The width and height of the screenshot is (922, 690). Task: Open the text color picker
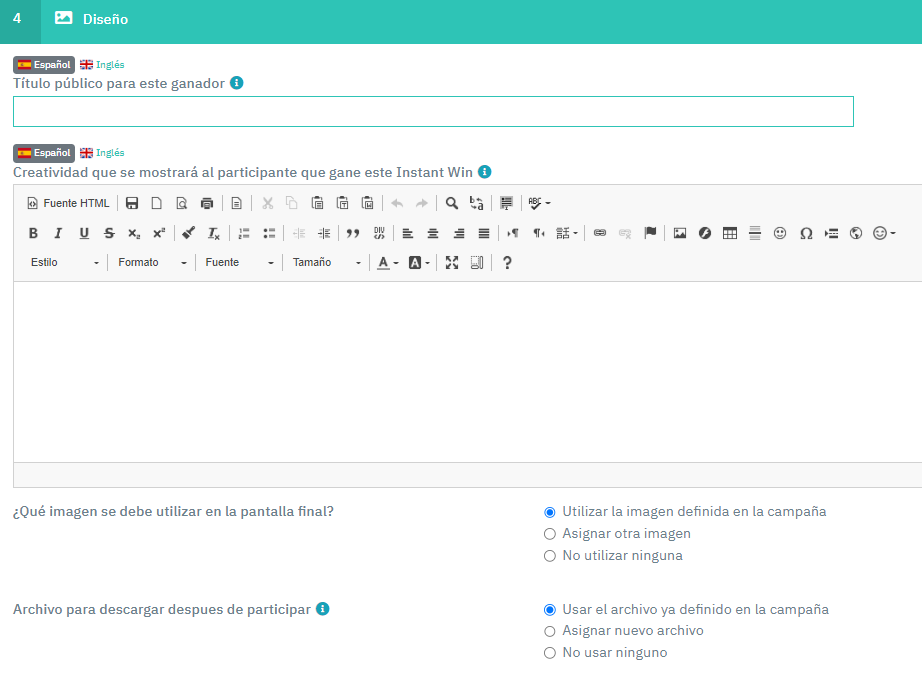tap(387, 263)
